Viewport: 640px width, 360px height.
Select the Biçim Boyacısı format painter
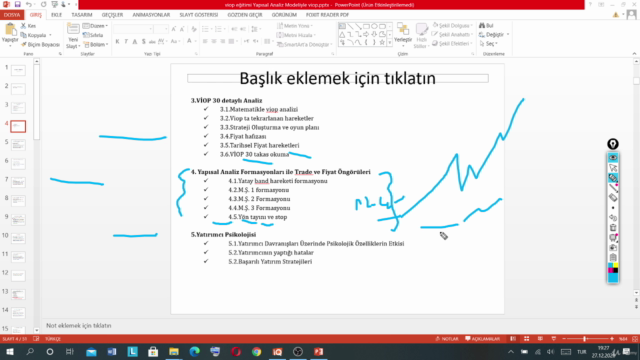click(40, 44)
